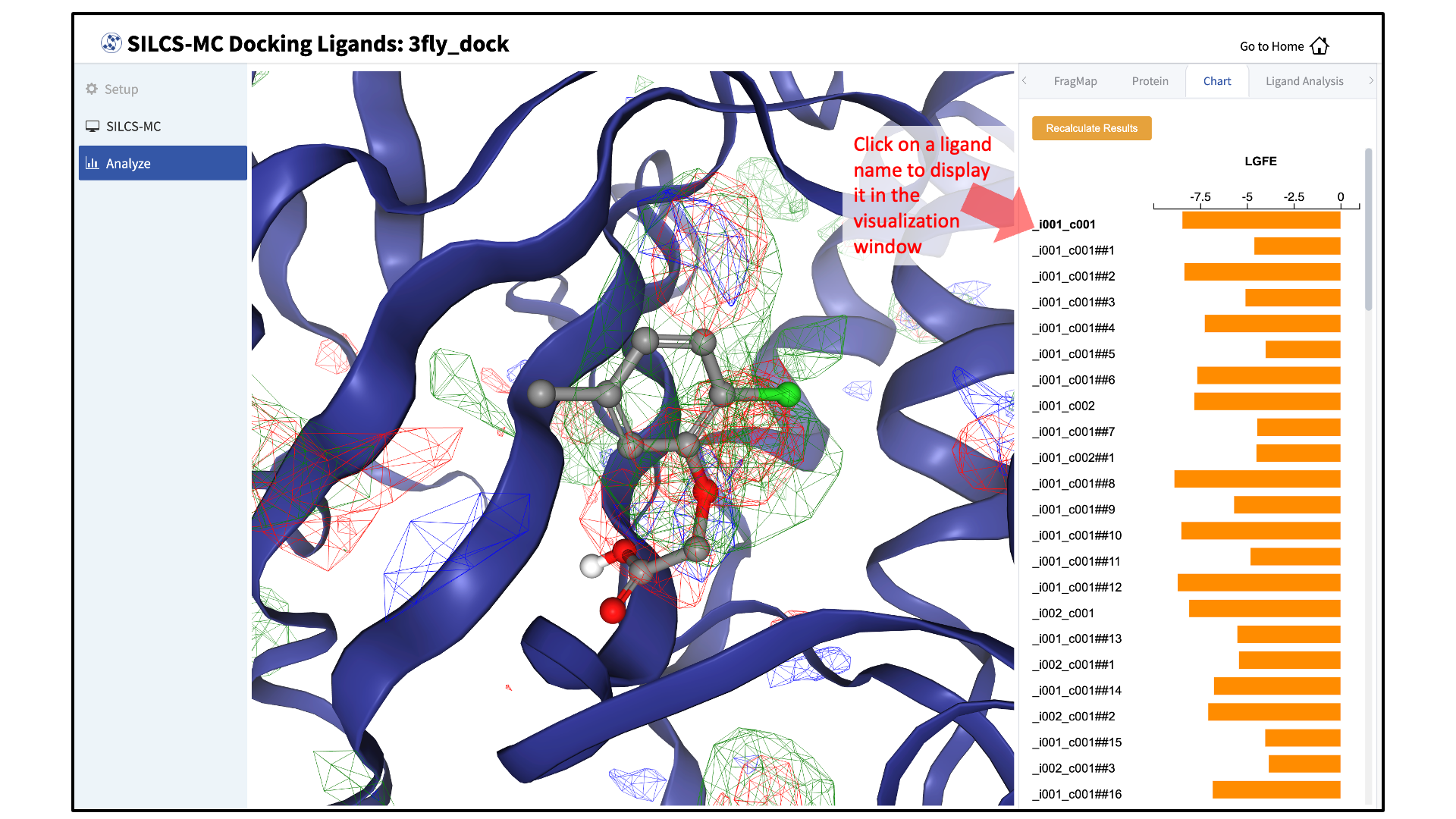Switch to the Ligand Analysis tab
The height and width of the screenshot is (819, 1456).
[x=1304, y=81]
